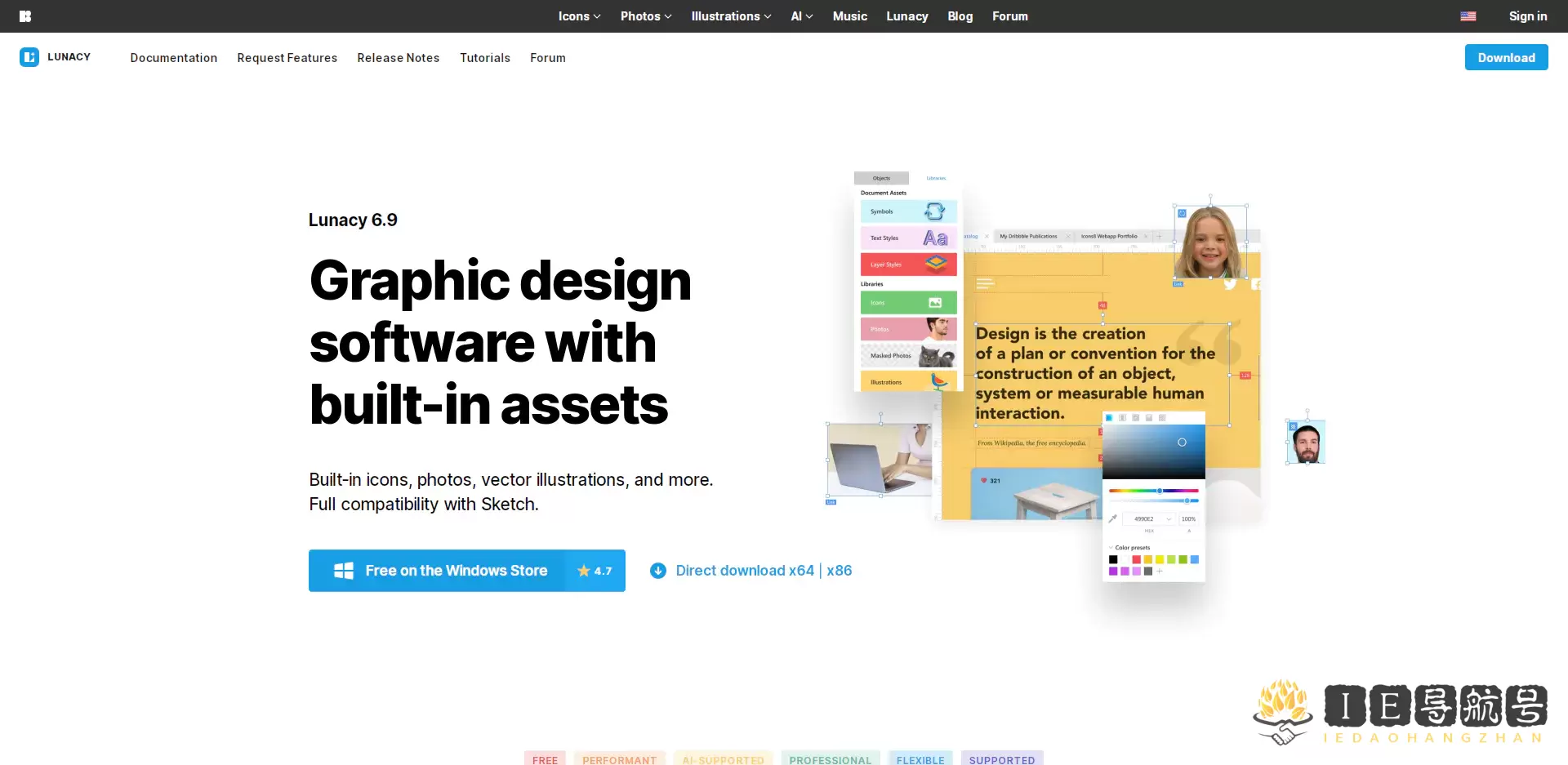Expand the Illustrations dropdown menu

pyautogui.click(x=731, y=16)
